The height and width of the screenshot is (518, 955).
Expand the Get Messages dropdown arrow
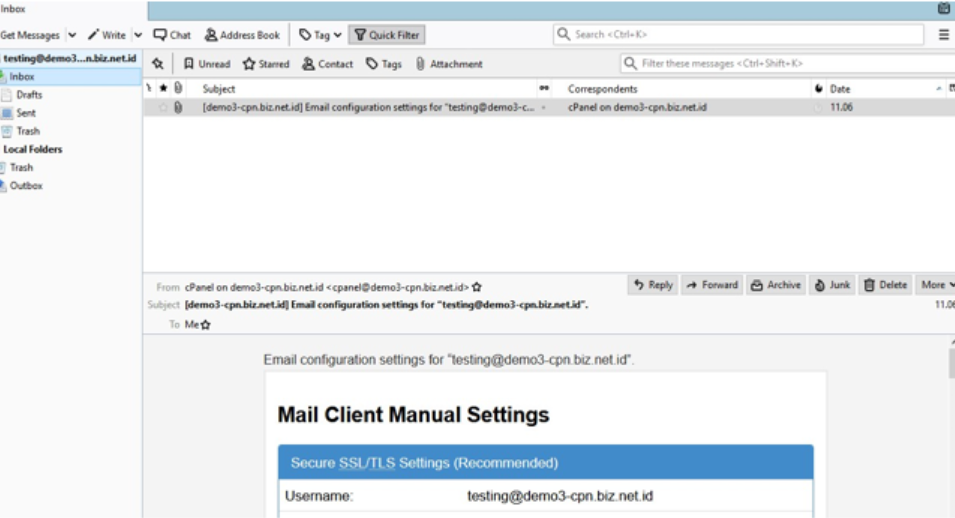[72, 35]
